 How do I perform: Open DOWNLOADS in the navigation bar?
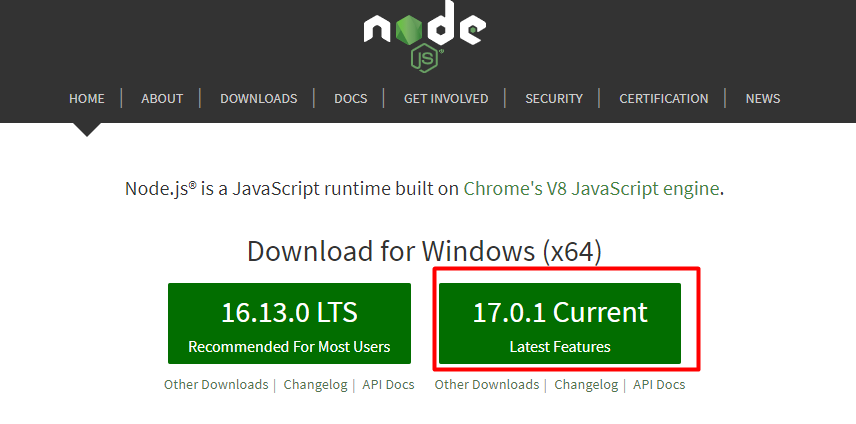coord(259,99)
